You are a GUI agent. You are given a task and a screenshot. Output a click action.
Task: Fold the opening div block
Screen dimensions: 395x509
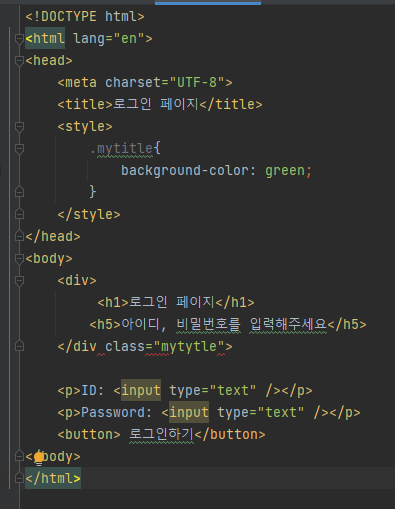[x=19, y=281]
